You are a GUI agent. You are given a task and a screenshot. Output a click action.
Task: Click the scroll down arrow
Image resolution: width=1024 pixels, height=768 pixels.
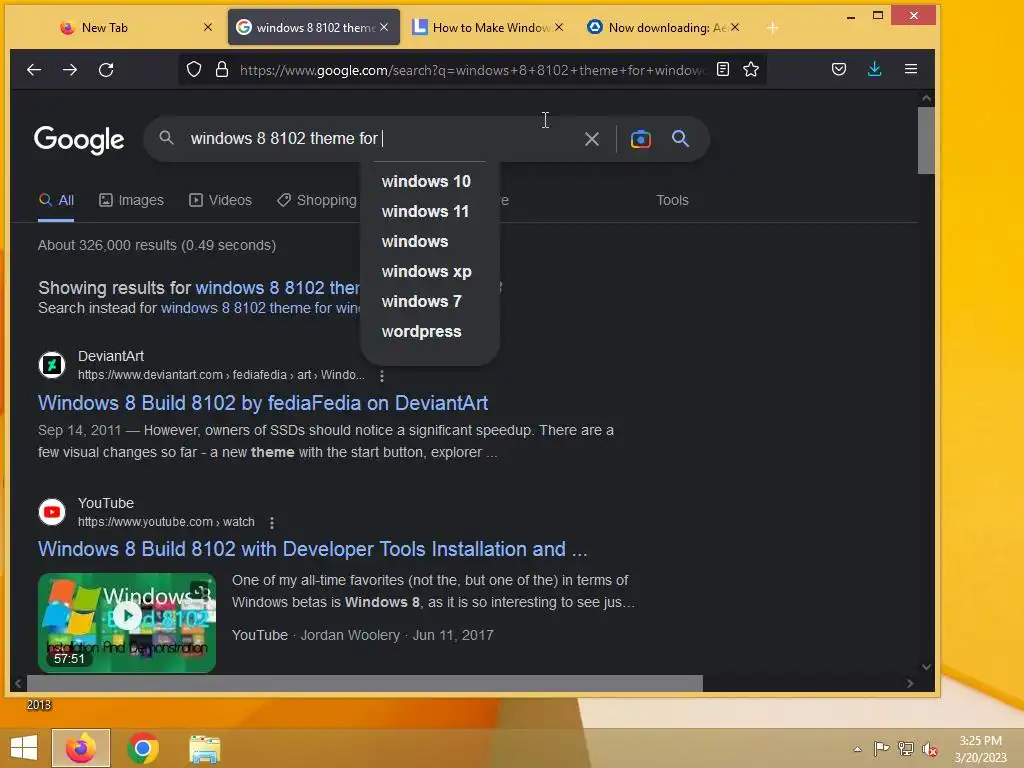pyautogui.click(x=926, y=667)
